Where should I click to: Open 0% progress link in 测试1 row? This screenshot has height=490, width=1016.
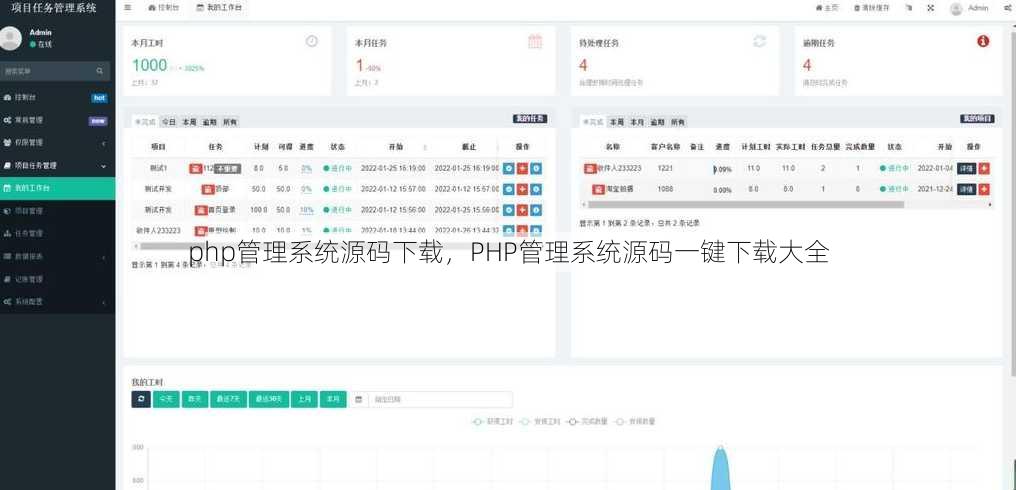point(306,169)
